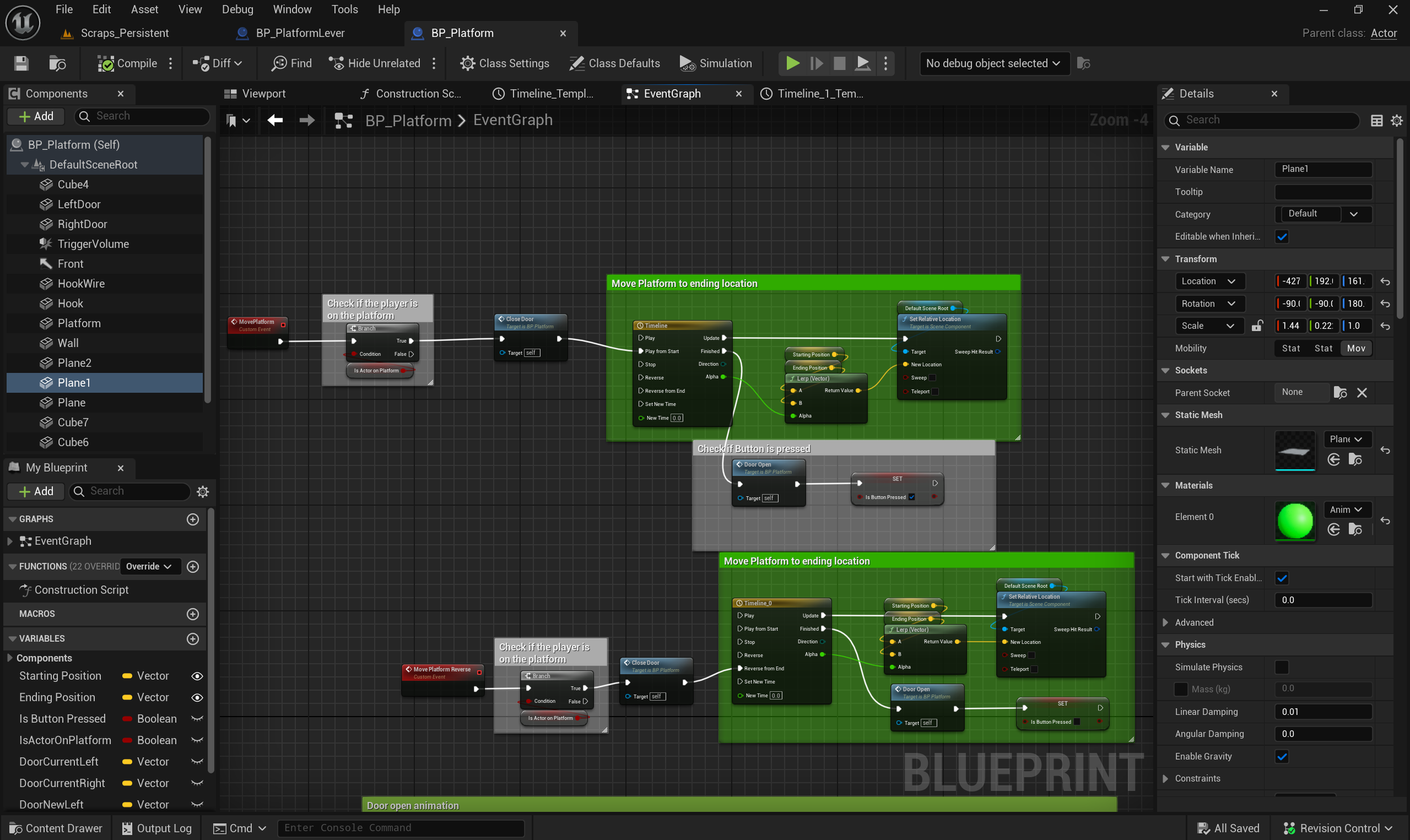
Task: Click the Components search field
Action: (x=142, y=116)
